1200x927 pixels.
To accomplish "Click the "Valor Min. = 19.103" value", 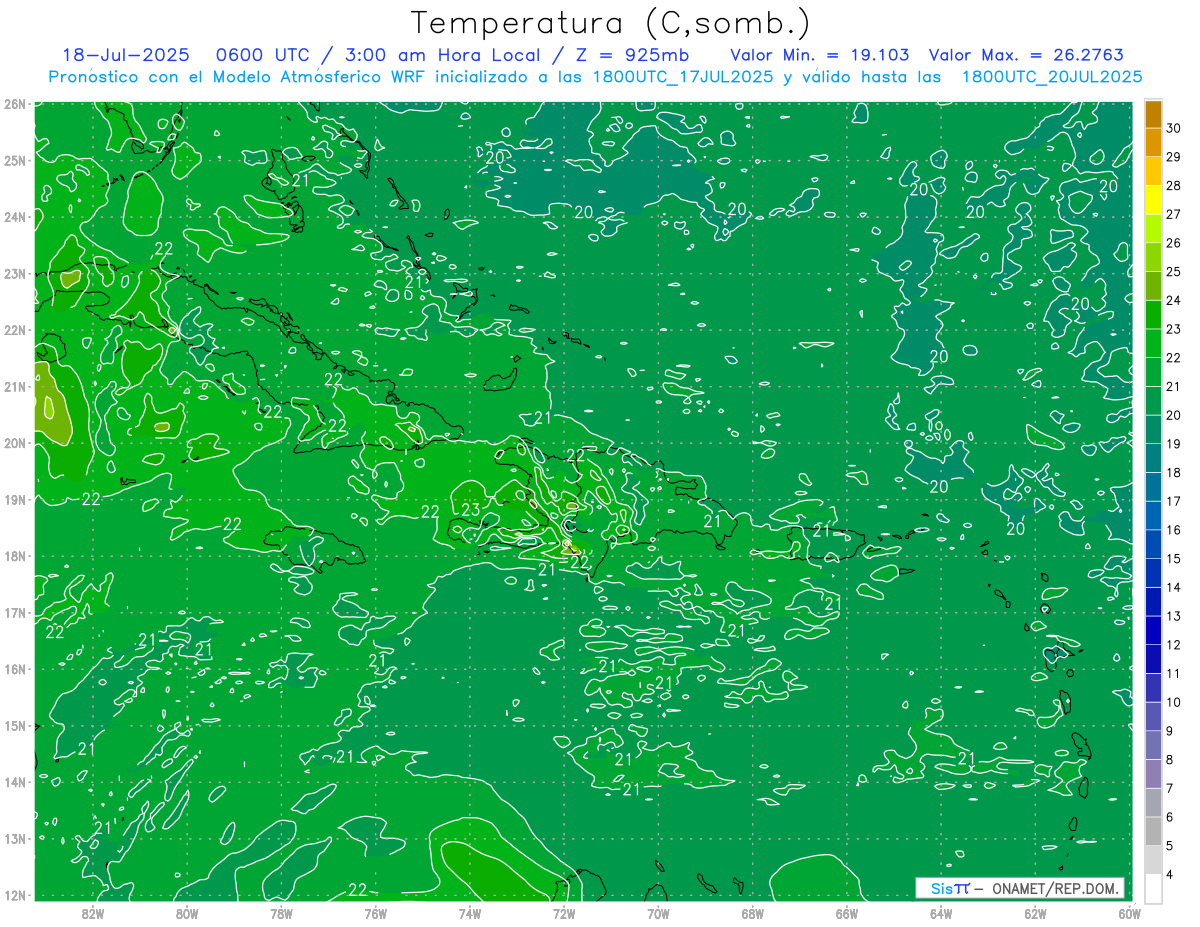I will click(820, 55).
